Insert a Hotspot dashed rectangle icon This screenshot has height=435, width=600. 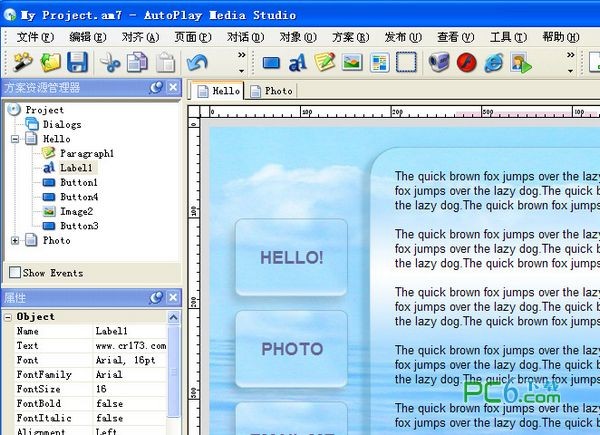point(406,62)
